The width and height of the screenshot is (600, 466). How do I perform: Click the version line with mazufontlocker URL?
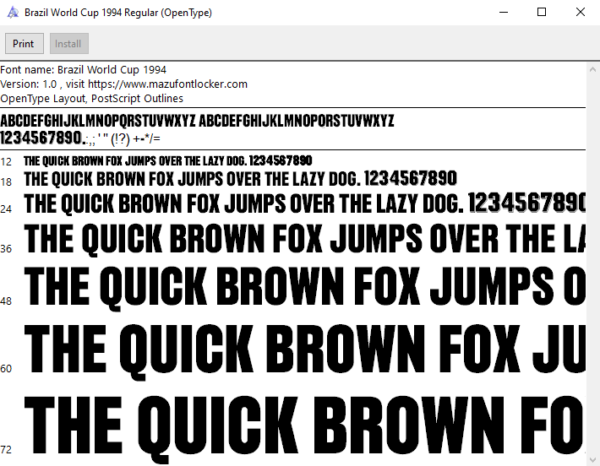click(x=124, y=84)
